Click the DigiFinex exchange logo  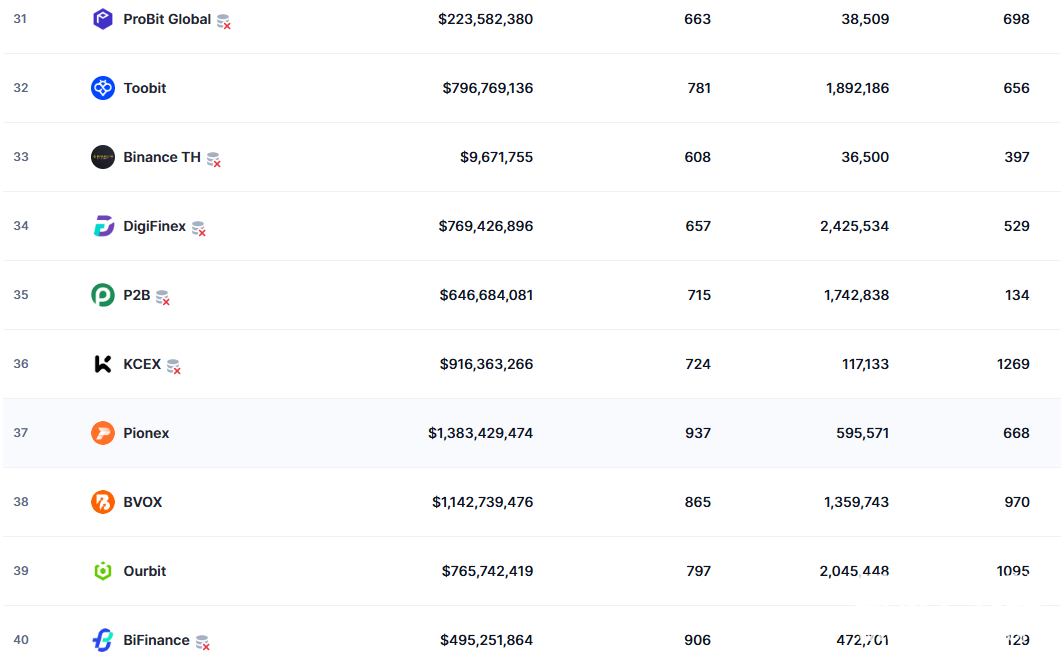pyautogui.click(x=103, y=226)
